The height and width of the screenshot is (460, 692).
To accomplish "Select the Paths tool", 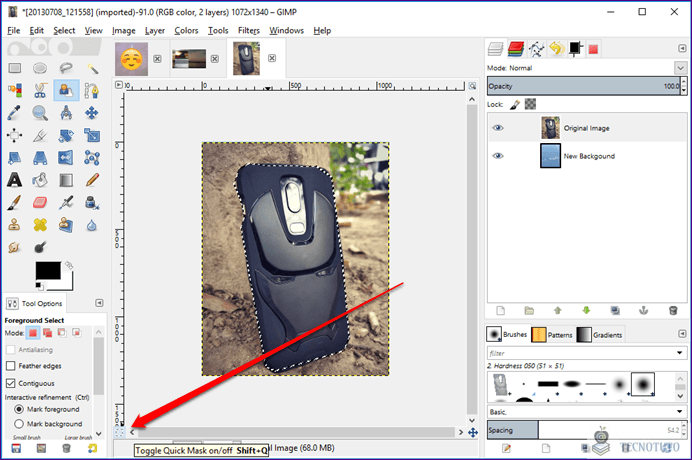I will [92, 90].
